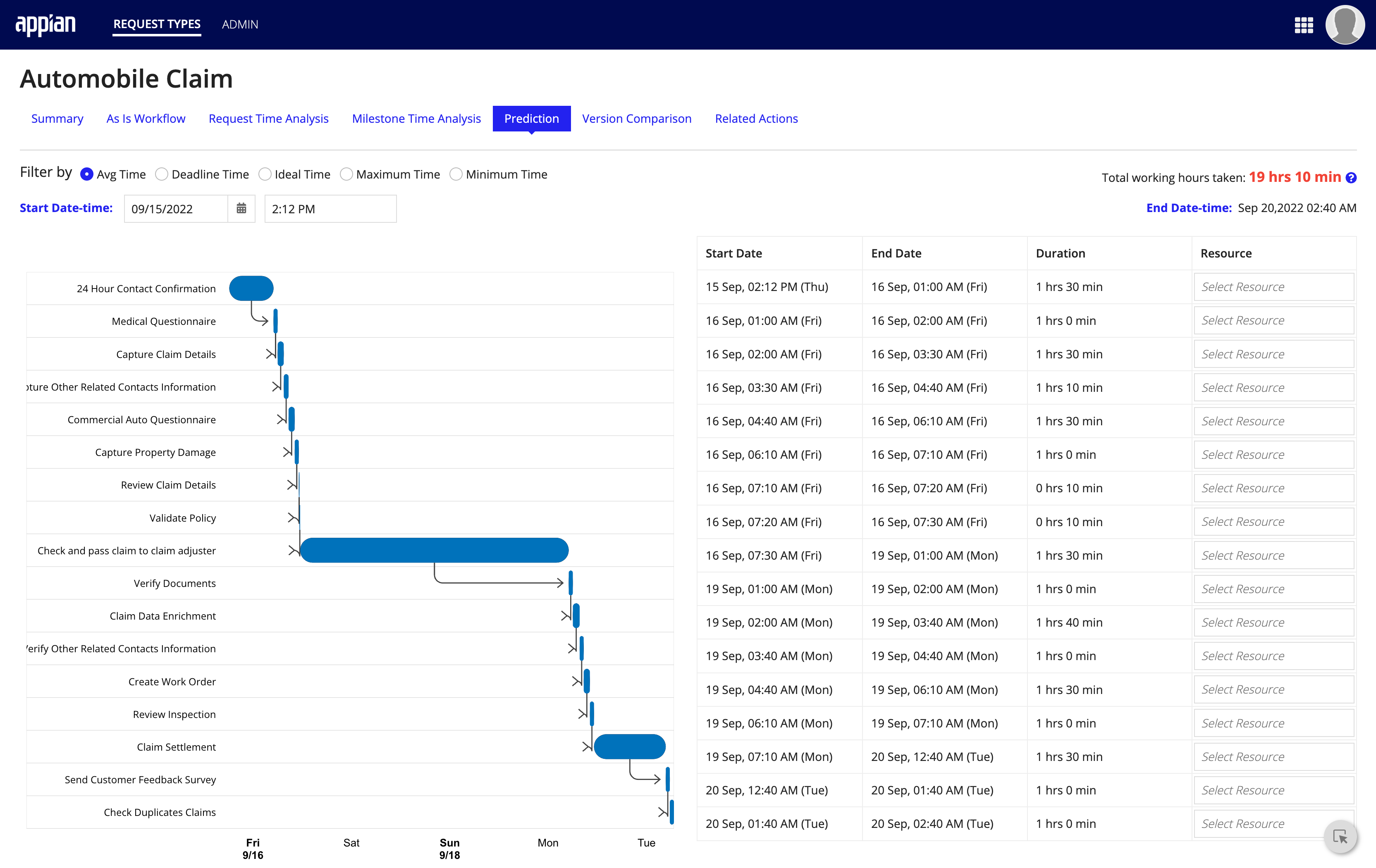The image size is (1376, 868).
Task: Click the Start Date column header
Action: tap(734, 253)
